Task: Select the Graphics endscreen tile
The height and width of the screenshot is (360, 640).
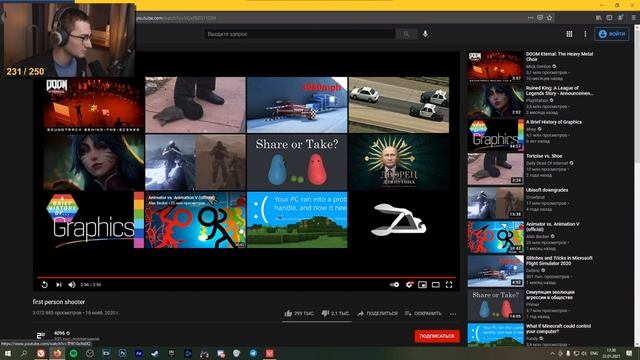Action: tap(94, 220)
